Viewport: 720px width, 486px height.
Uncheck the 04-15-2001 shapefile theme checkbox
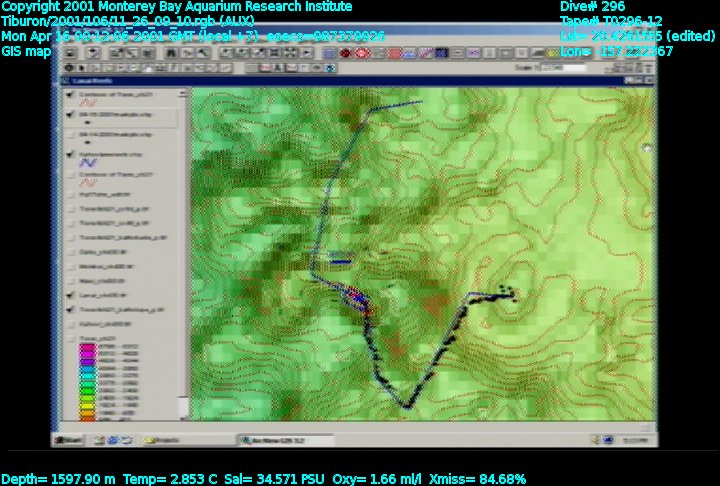[70, 114]
